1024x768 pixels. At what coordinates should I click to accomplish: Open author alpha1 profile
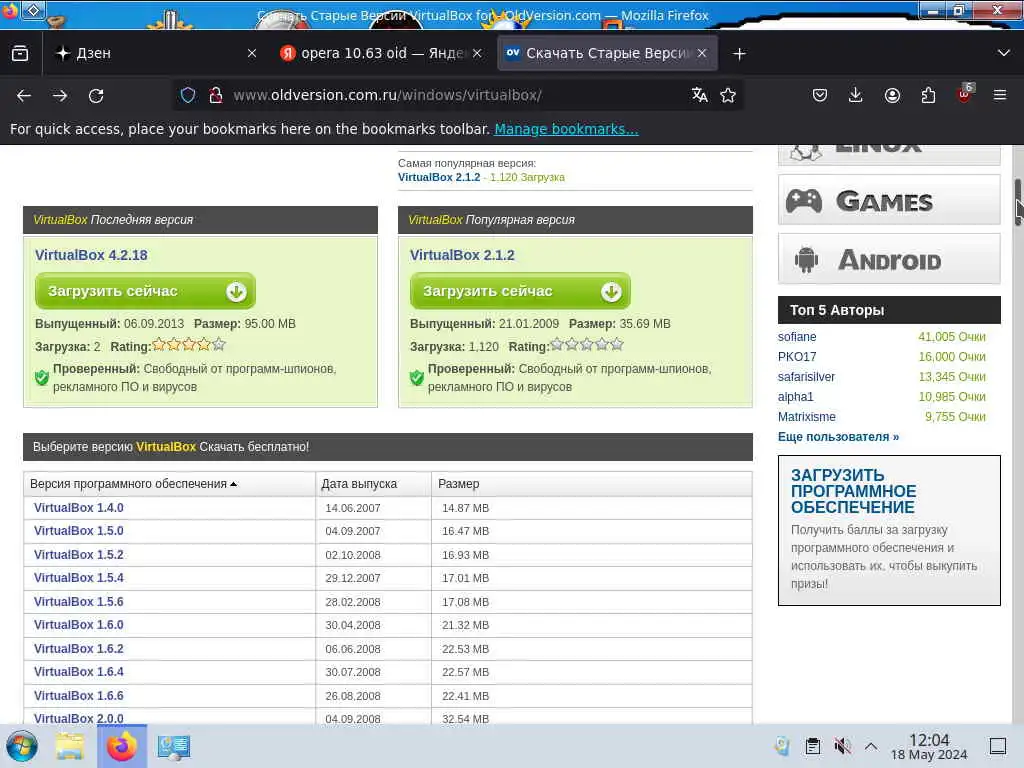(795, 397)
